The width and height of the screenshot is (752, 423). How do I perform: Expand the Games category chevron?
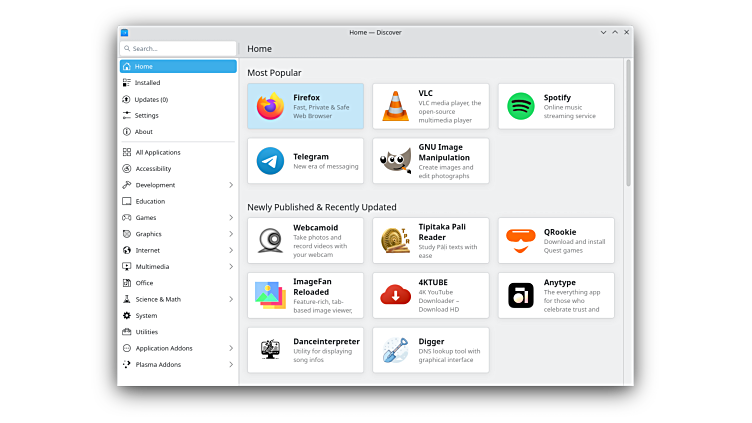[x=231, y=217]
